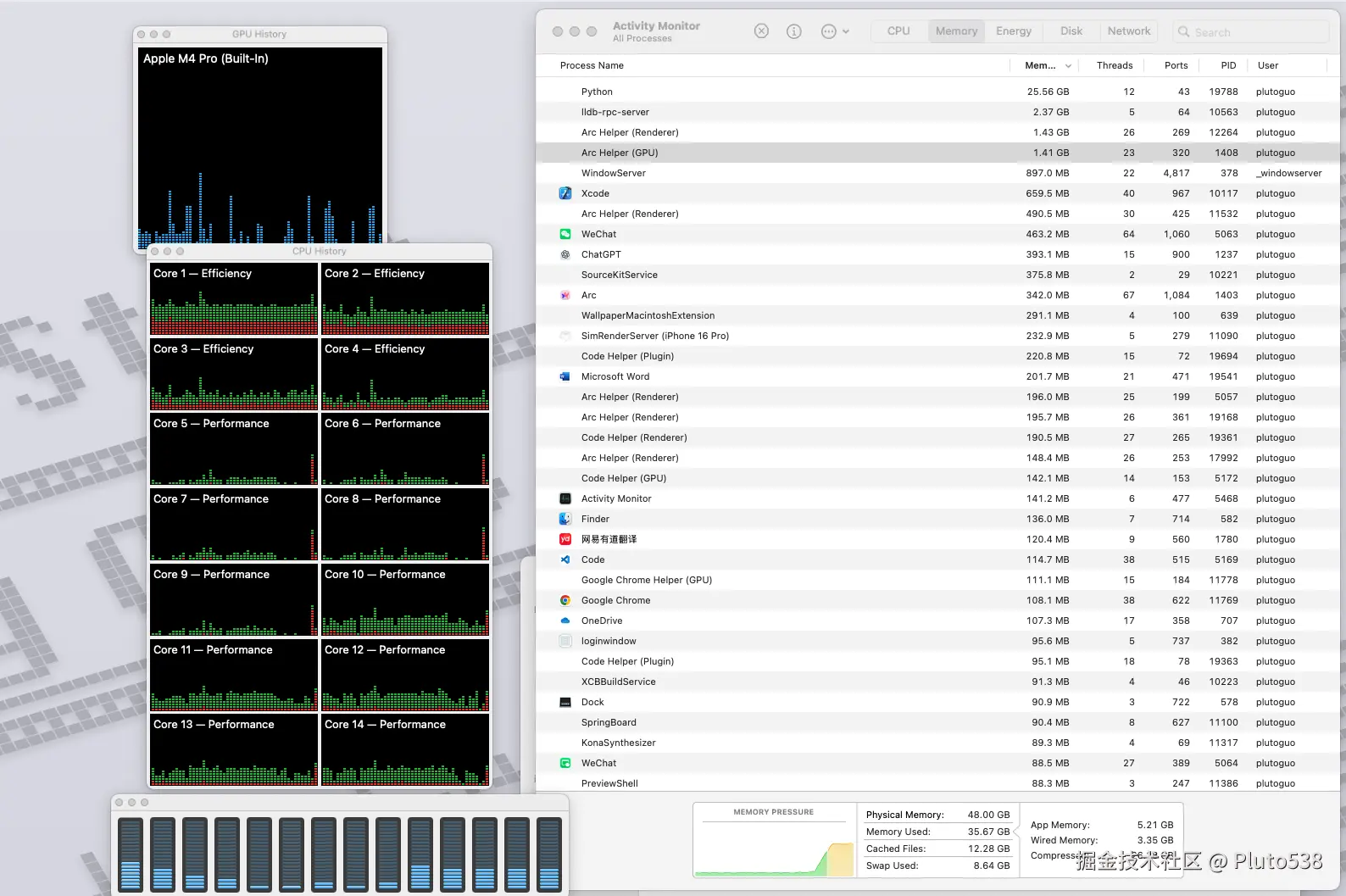Click the Core 14 Performance graph

pyautogui.click(x=405, y=750)
